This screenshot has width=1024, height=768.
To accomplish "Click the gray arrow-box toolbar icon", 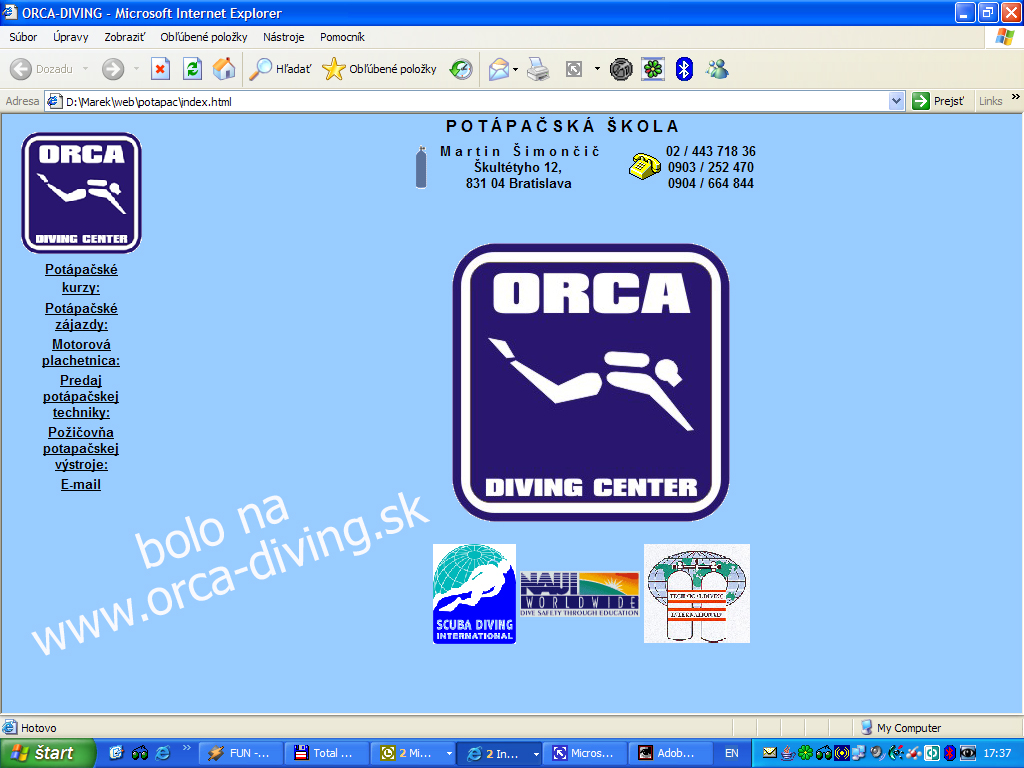I will pos(574,69).
